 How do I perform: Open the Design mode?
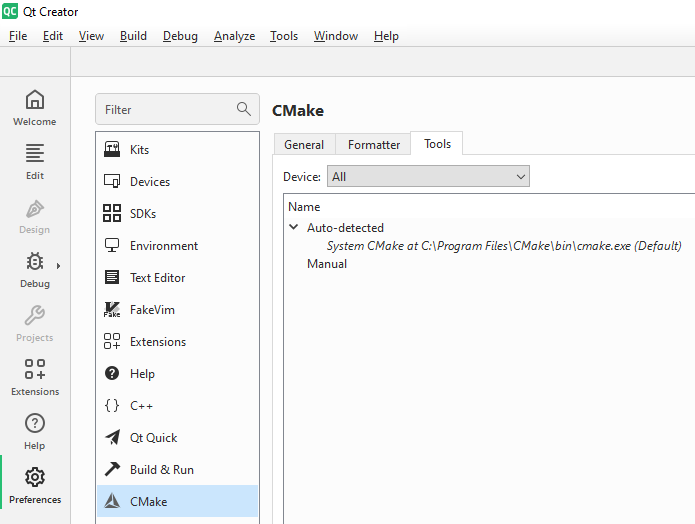pyautogui.click(x=35, y=216)
